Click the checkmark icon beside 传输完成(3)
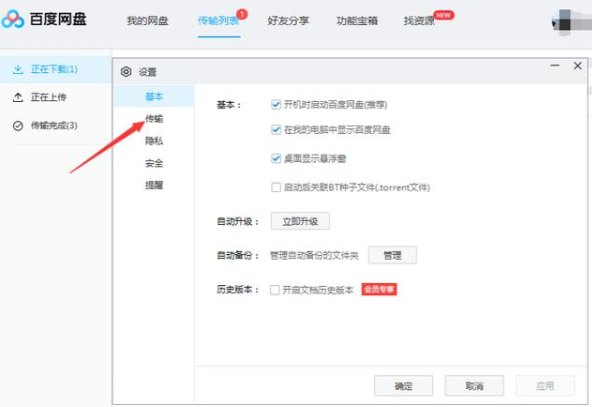Viewport: 592px width, 407px height. point(18,126)
